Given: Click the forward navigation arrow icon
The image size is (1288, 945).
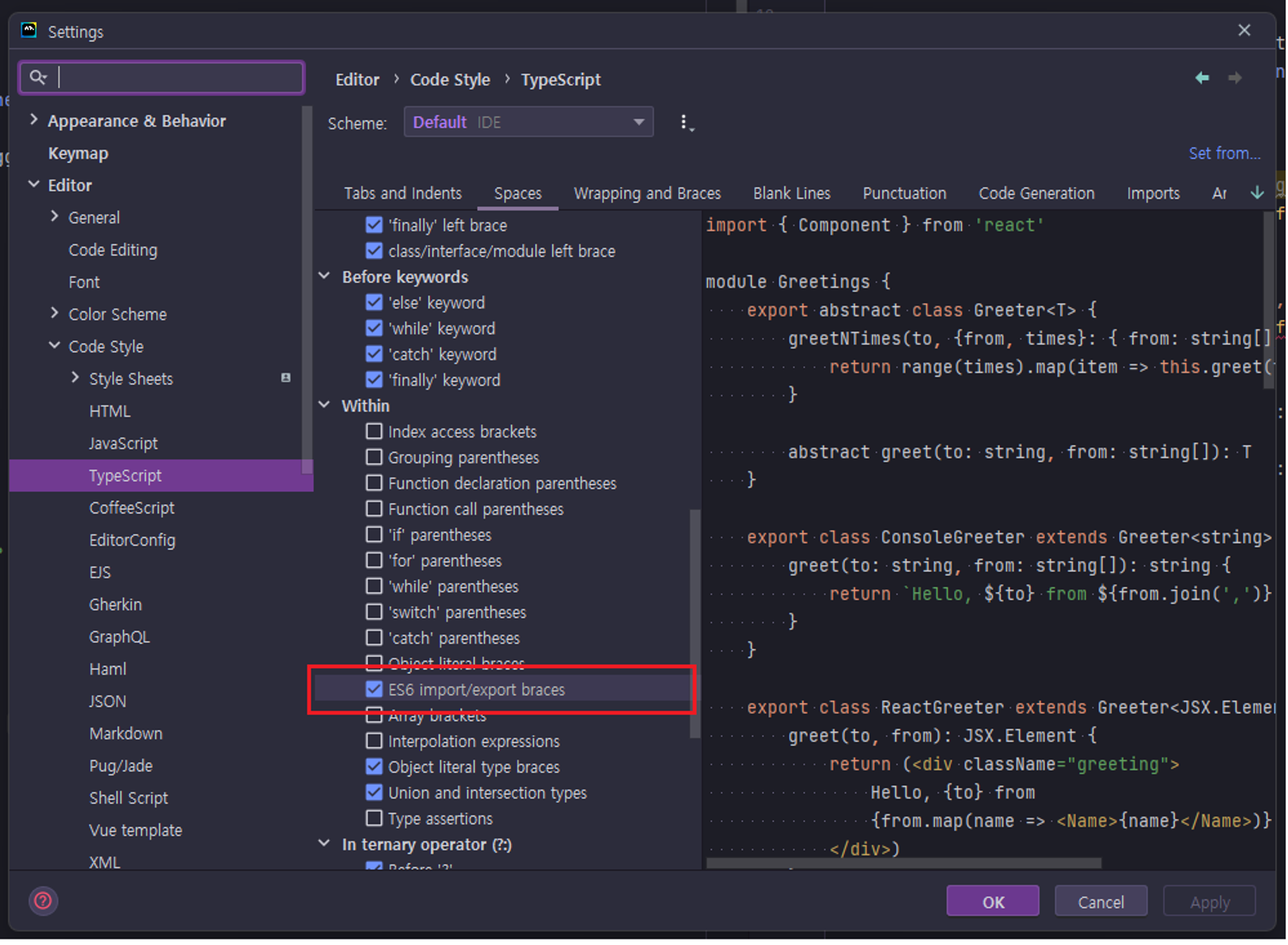Looking at the screenshot, I should pos(1235,78).
